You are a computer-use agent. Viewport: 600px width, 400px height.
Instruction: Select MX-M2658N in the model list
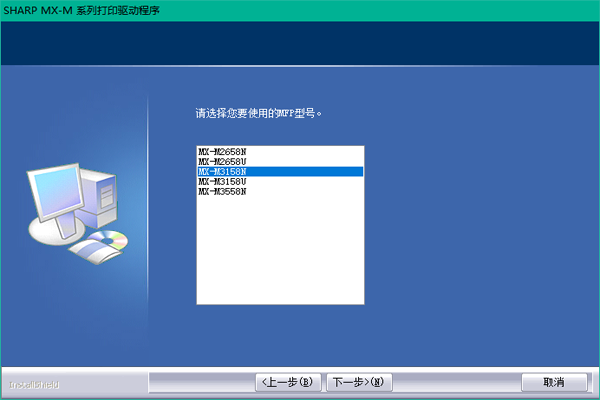pos(280,152)
